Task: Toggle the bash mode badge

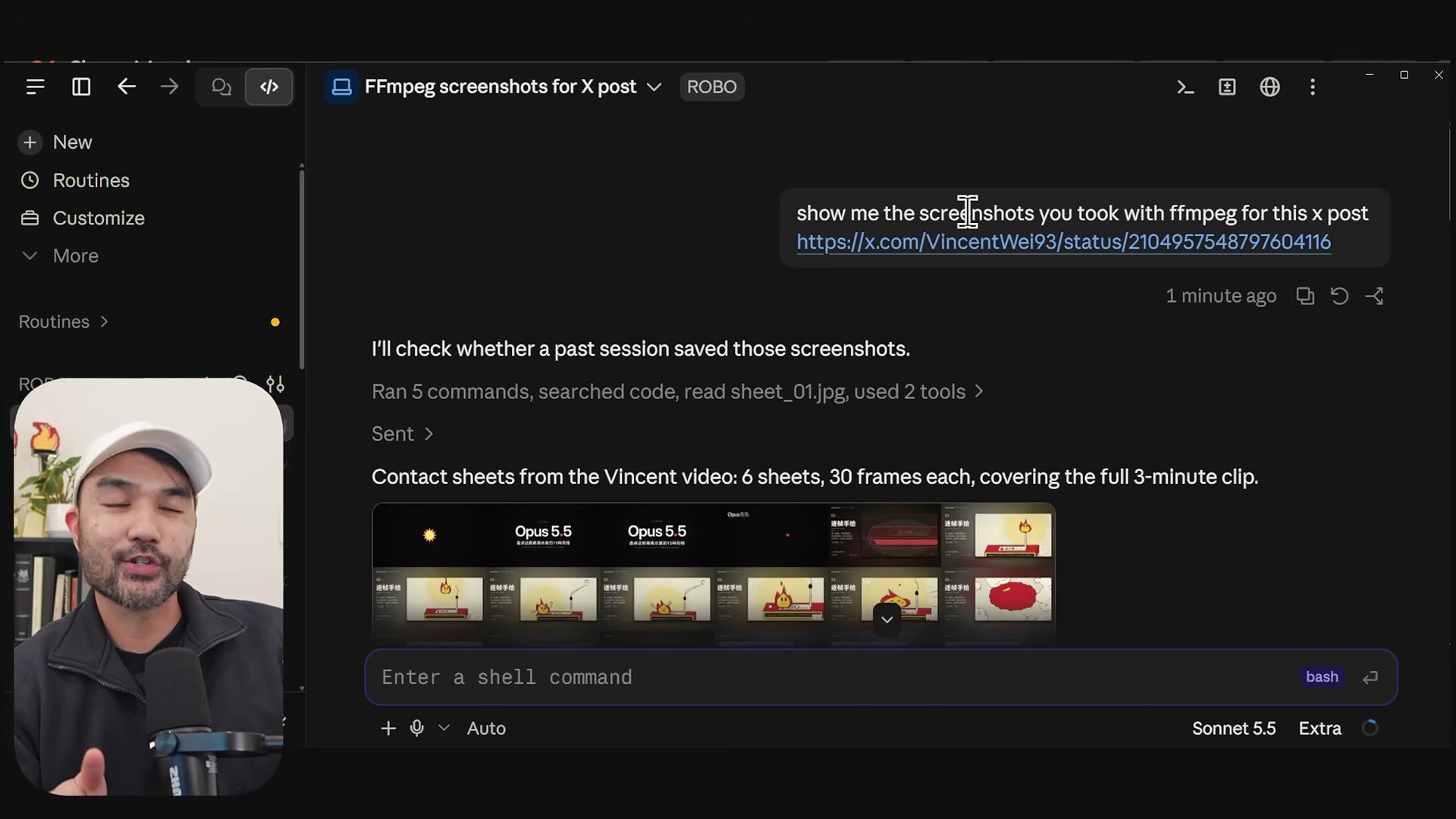Action: [x=1322, y=677]
